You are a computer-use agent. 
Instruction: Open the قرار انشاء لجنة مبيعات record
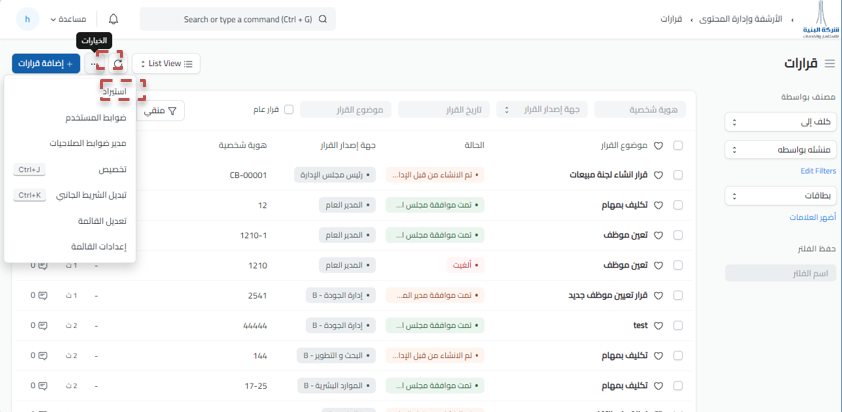(x=609, y=175)
